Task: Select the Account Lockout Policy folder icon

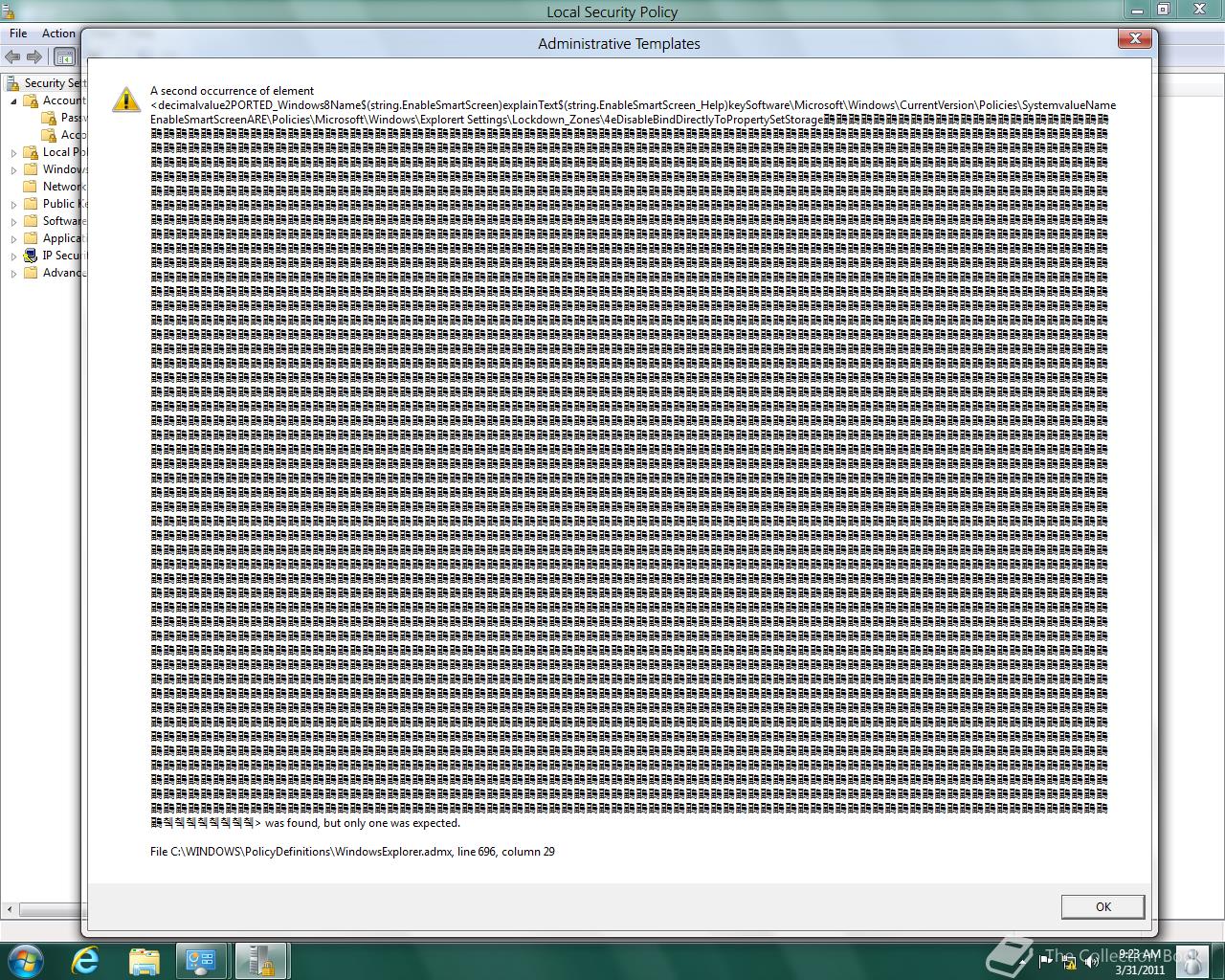Action: pos(49,135)
